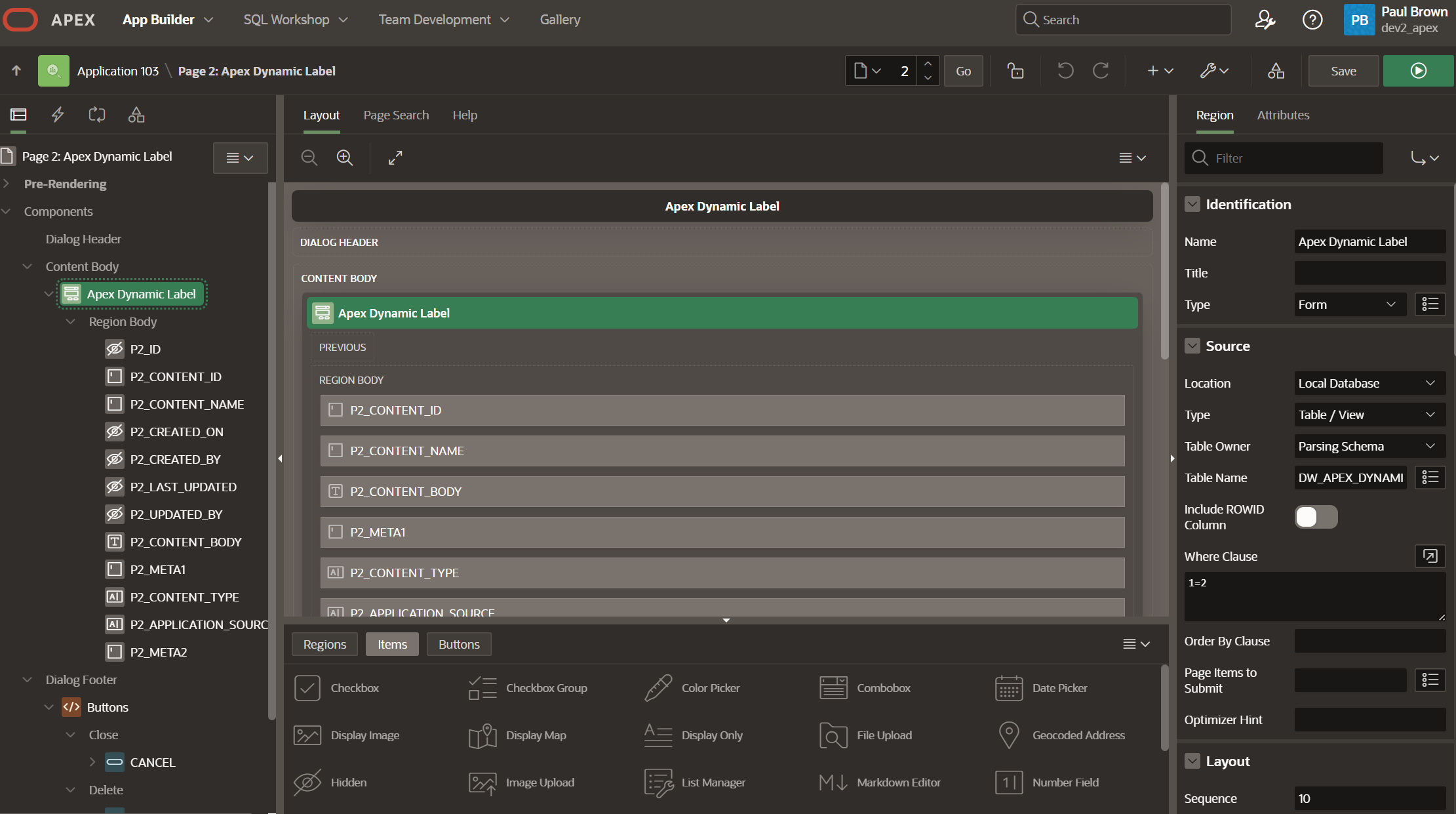The image size is (1456, 814).
Task: Open the Processing tab icon
Action: point(97,115)
